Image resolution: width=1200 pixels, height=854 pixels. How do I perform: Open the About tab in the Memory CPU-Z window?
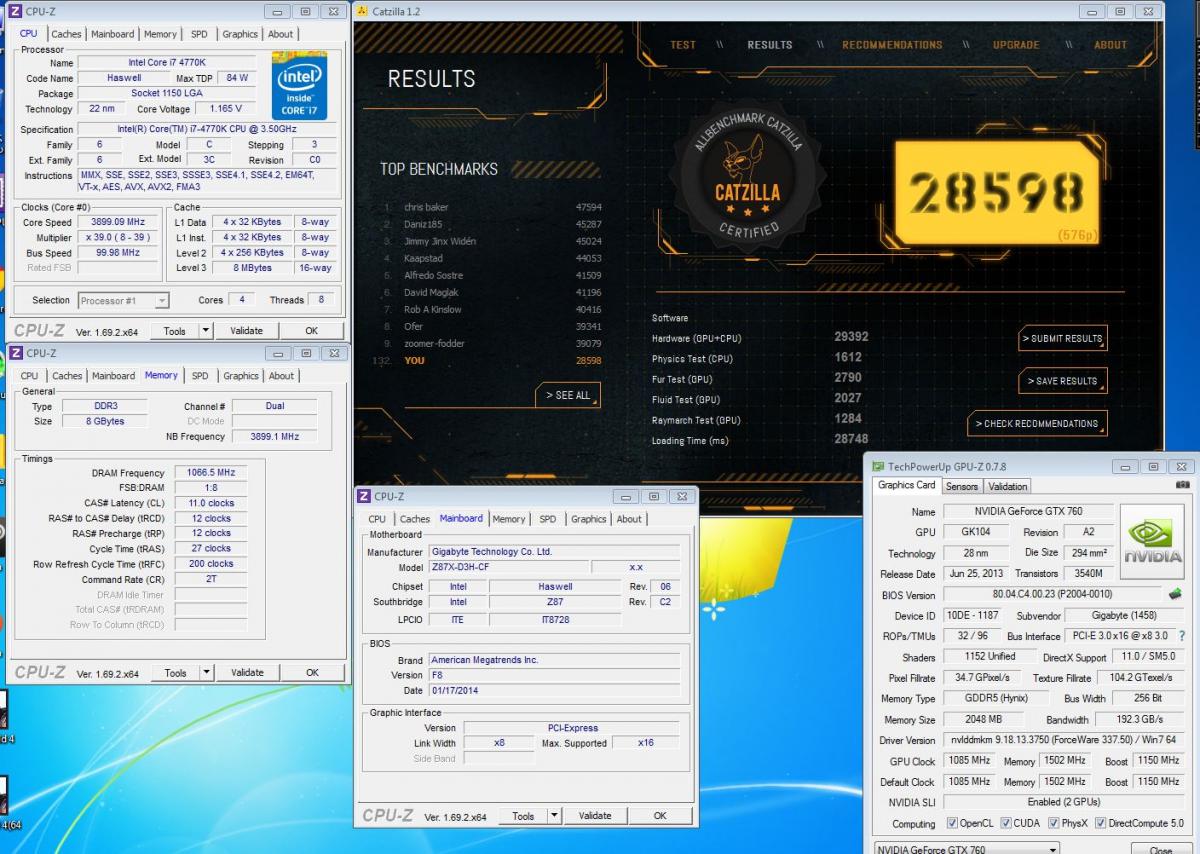pyautogui.click(x=282, y=376)
